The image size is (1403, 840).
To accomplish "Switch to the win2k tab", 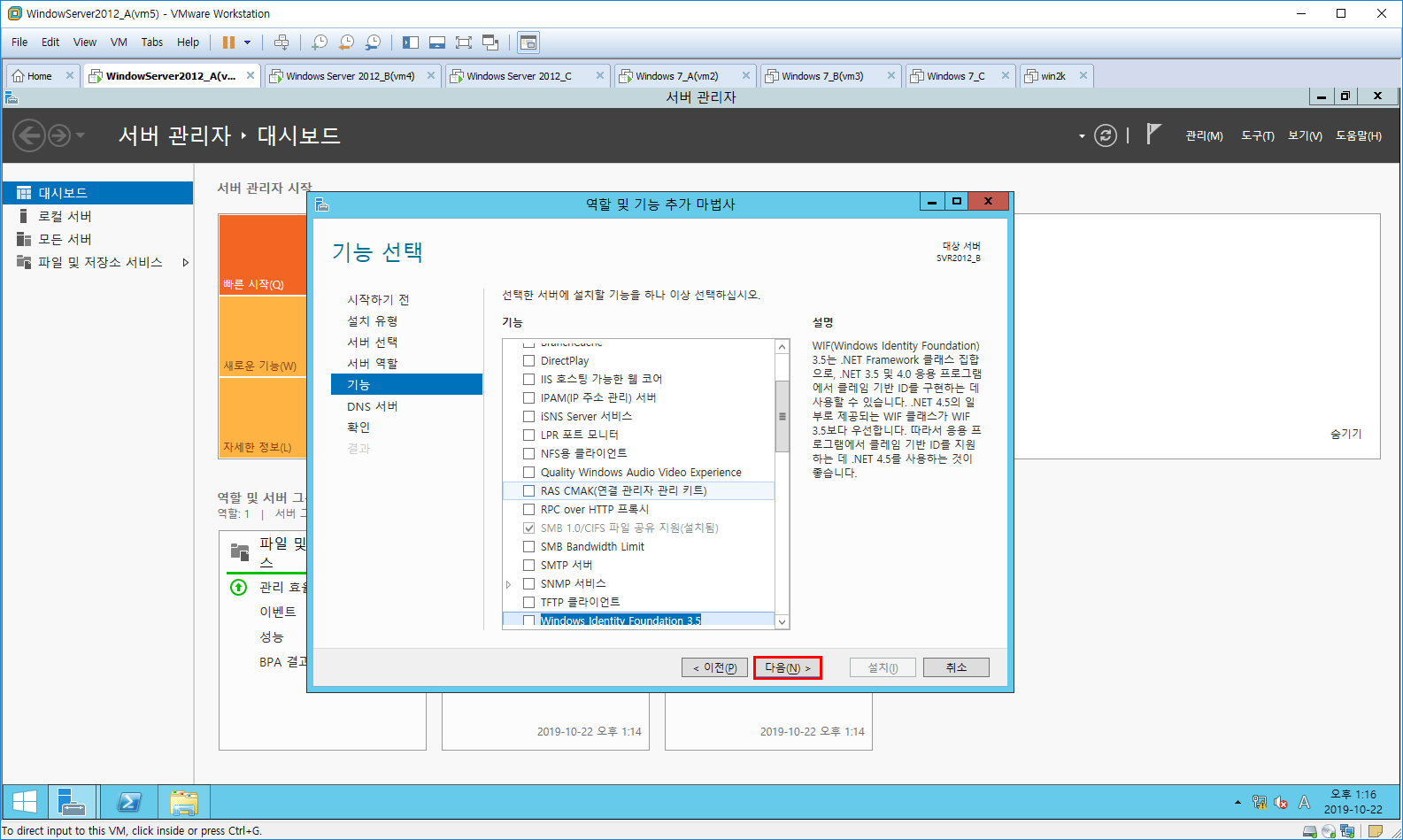I will click(1052, 76).
